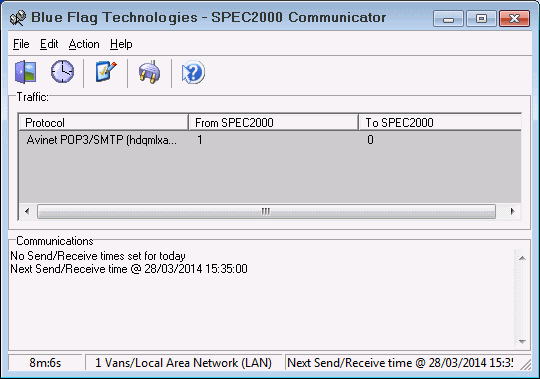This screenshot has width=540, height=379.
Task: Click the 8m:6s status bar timer
Action: [45, 362]
